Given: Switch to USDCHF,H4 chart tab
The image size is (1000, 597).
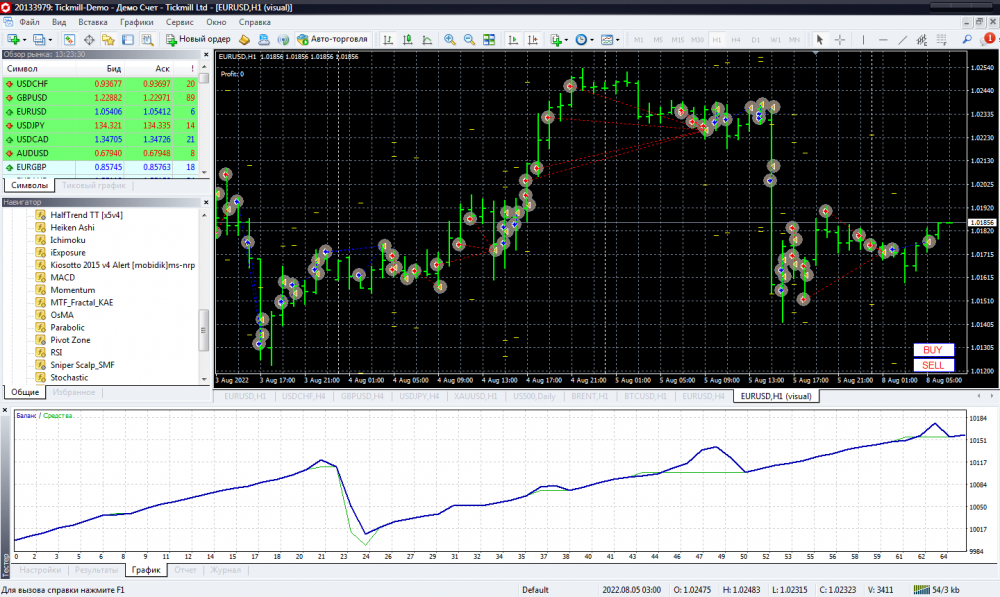Looking at the screenshot, I should click(304, 396).
